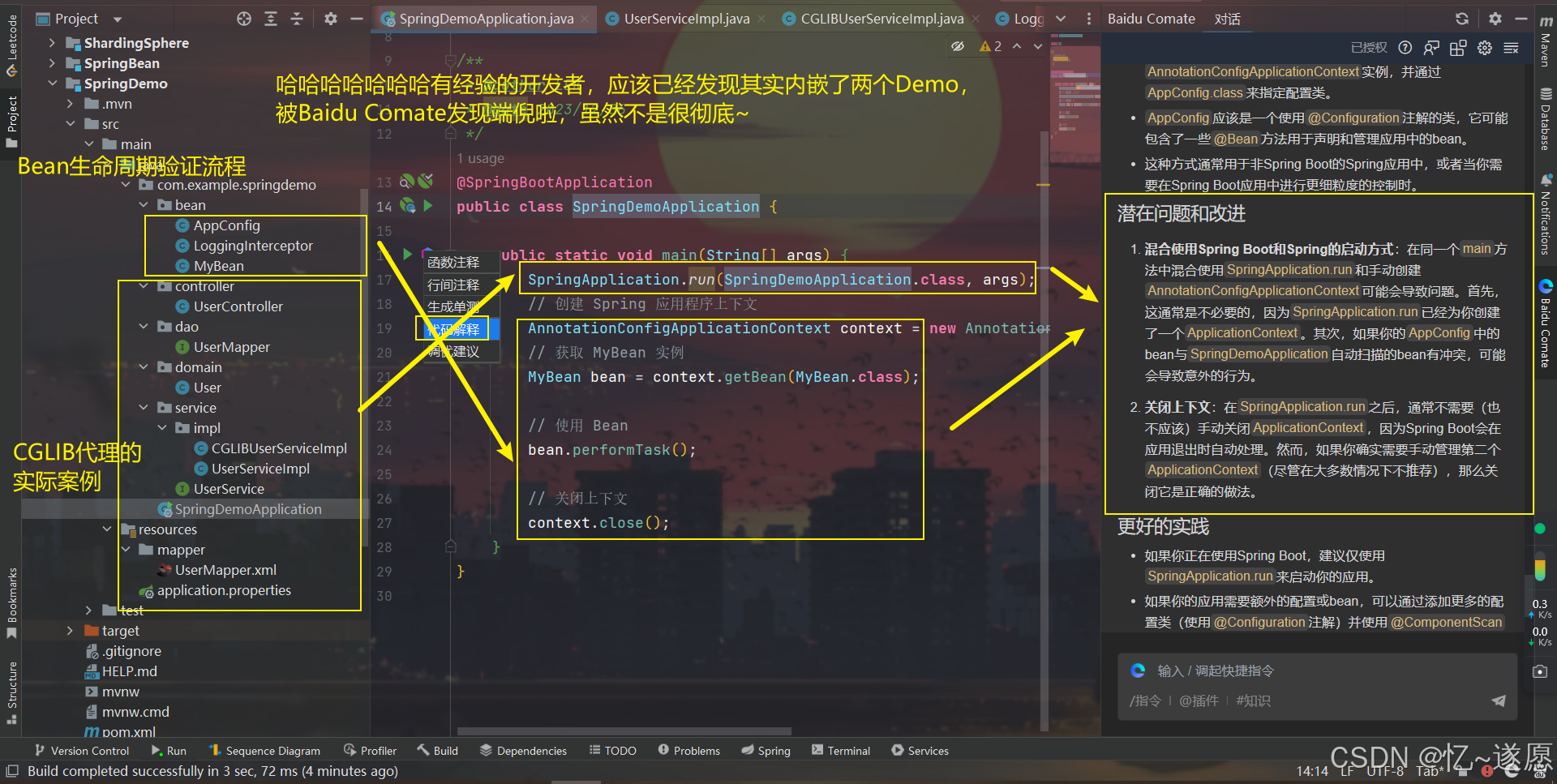
Task: Expand the SpringBean module
Action: point(52,62)
